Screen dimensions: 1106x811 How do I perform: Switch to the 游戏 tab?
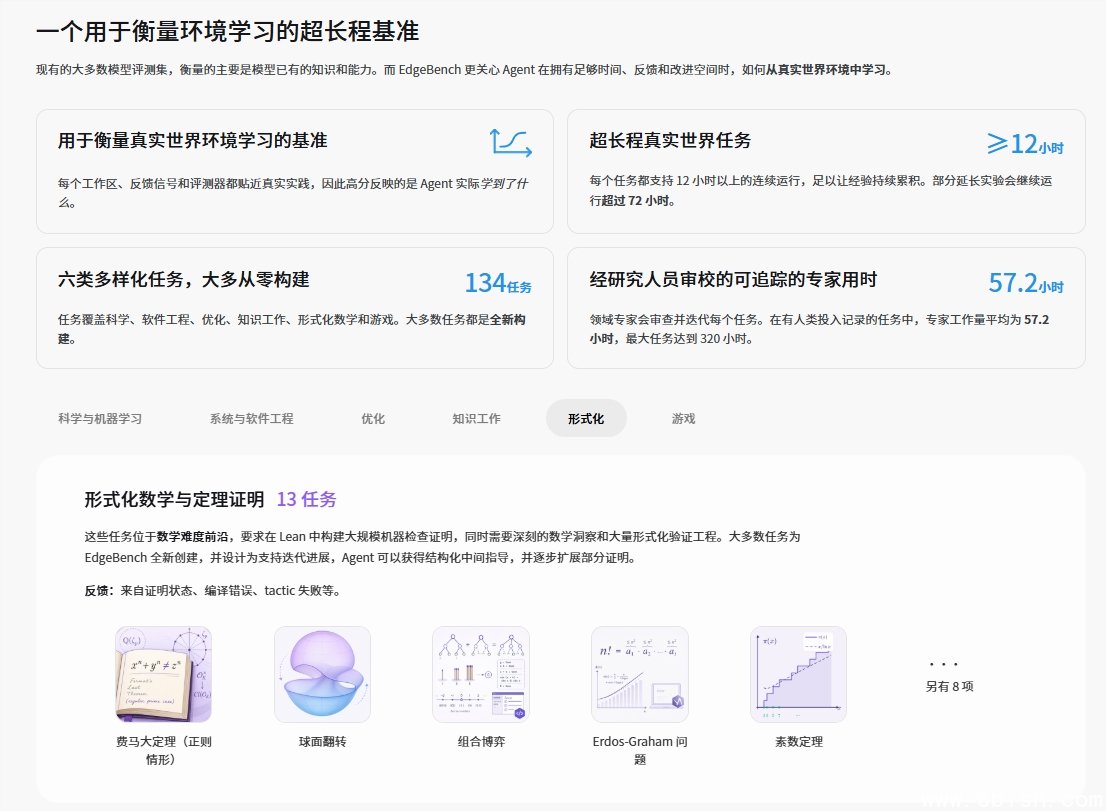(683, 418)
